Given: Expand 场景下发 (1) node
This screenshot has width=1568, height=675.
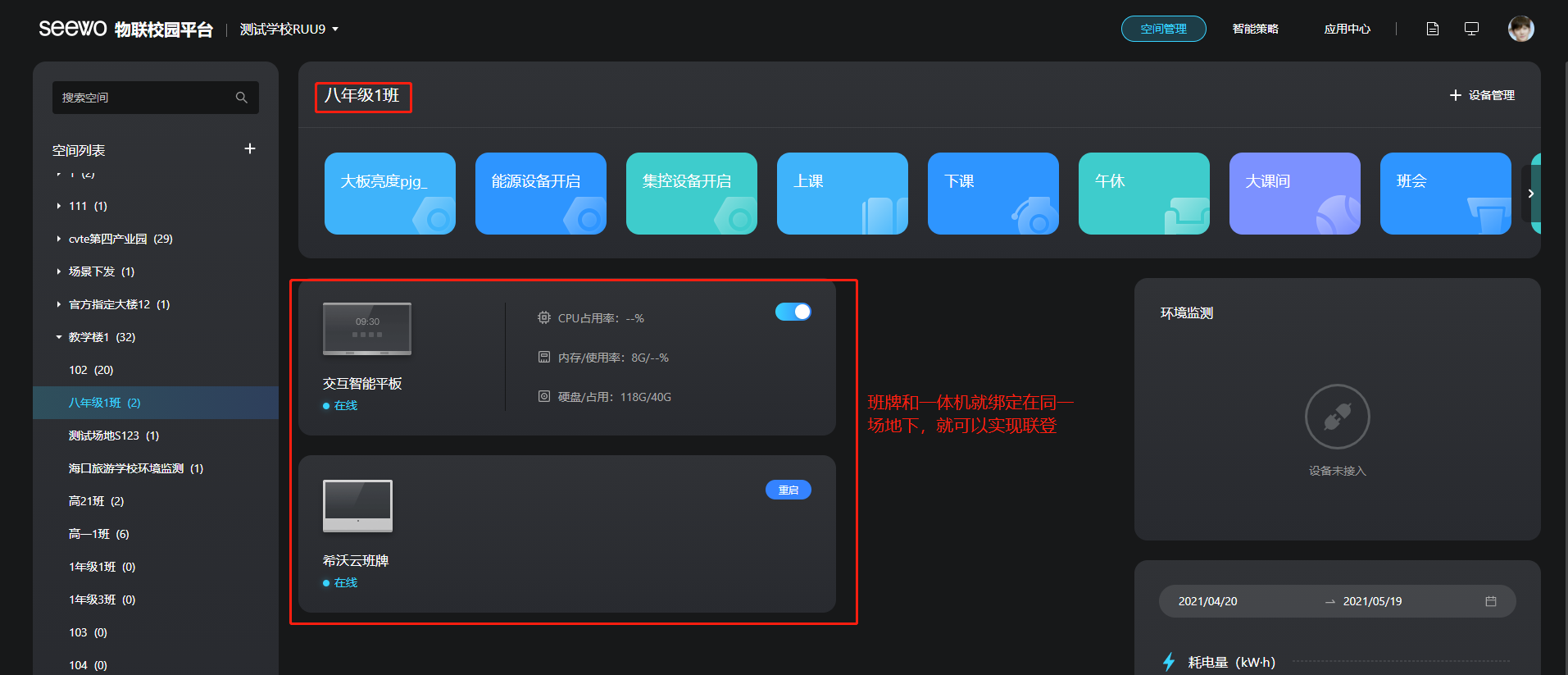Looking at the screenshot, I should (59, 271).
